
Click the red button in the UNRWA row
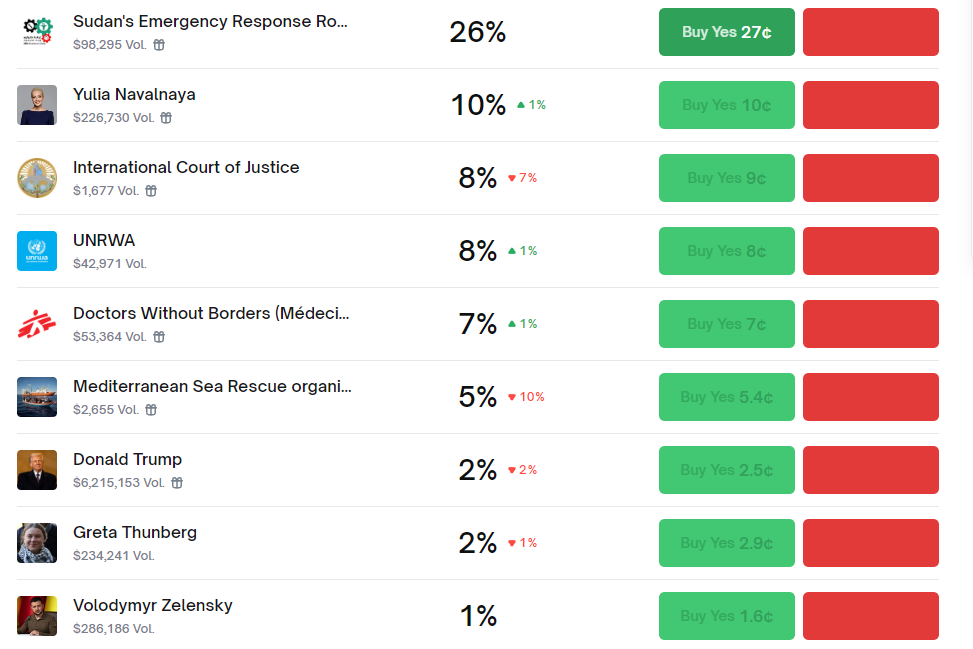pyautogui.click(x=870, y=251)
